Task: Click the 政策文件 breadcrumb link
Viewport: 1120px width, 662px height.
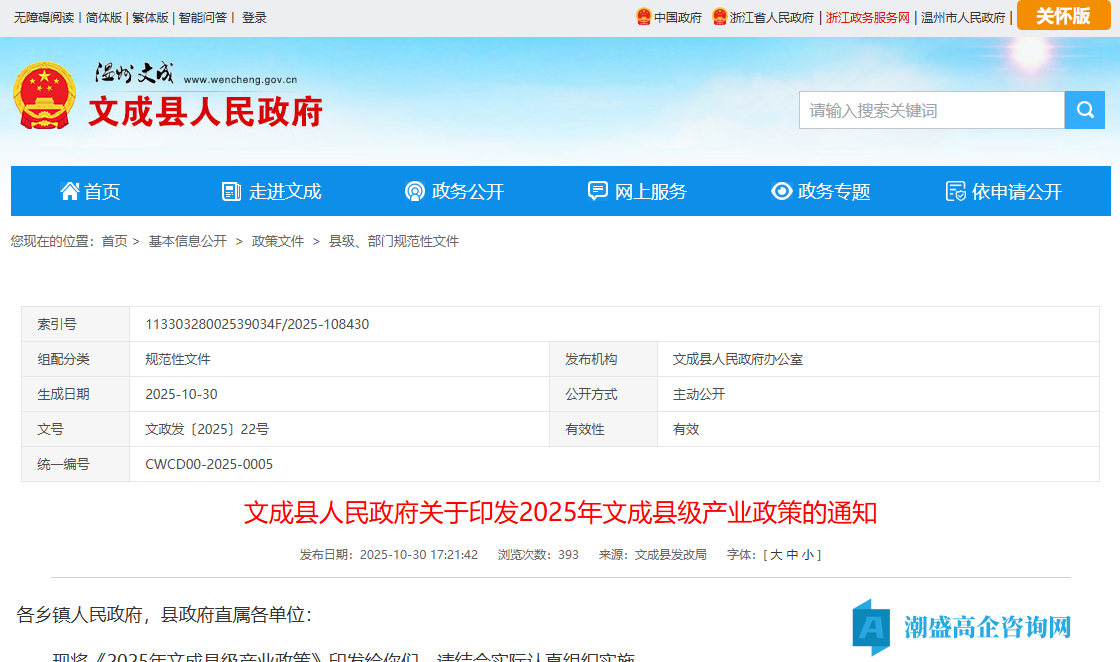Action: pos(276,241)
